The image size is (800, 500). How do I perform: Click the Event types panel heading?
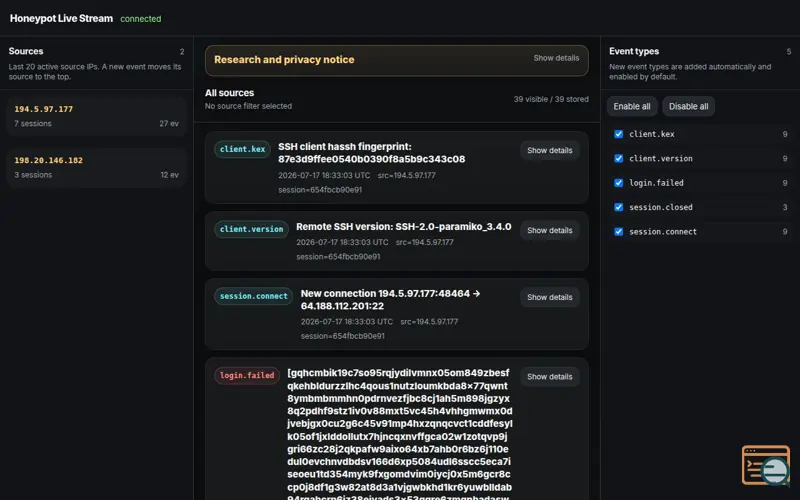click(634, 51)
